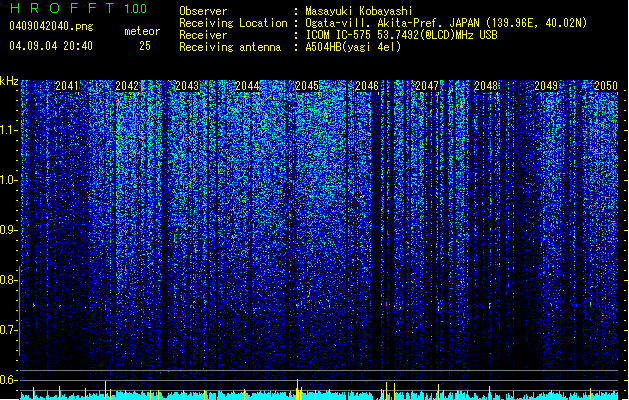
Task: Click the 0.6 kHz frequency axis label
Action: 8,380
